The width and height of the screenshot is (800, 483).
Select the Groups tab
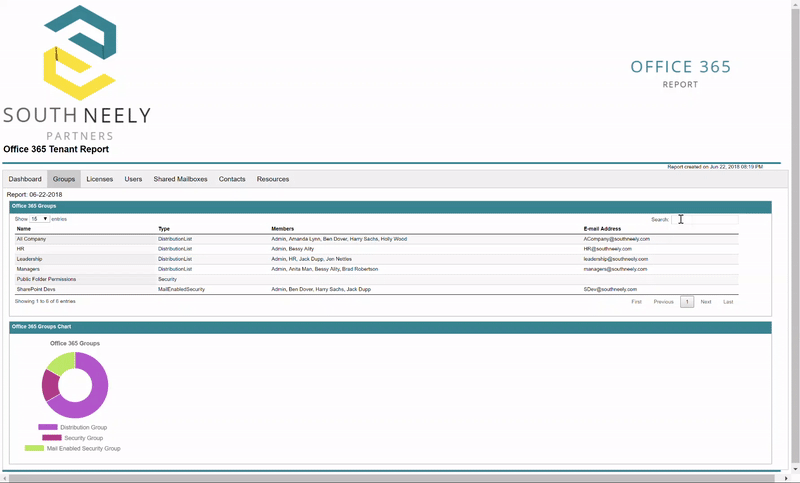64,179
